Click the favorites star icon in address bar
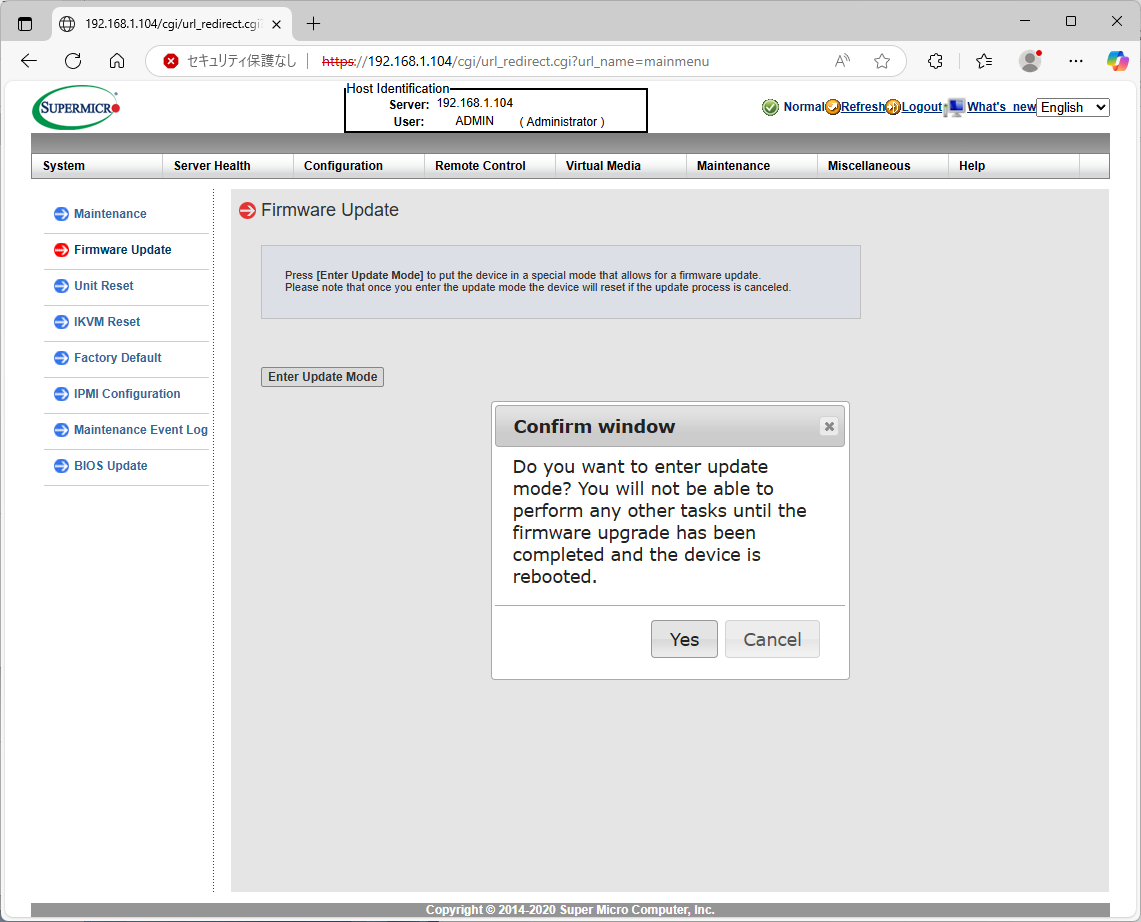This screenshot has width=1141, height=922. pyautogui.click(x=881, y=61)
